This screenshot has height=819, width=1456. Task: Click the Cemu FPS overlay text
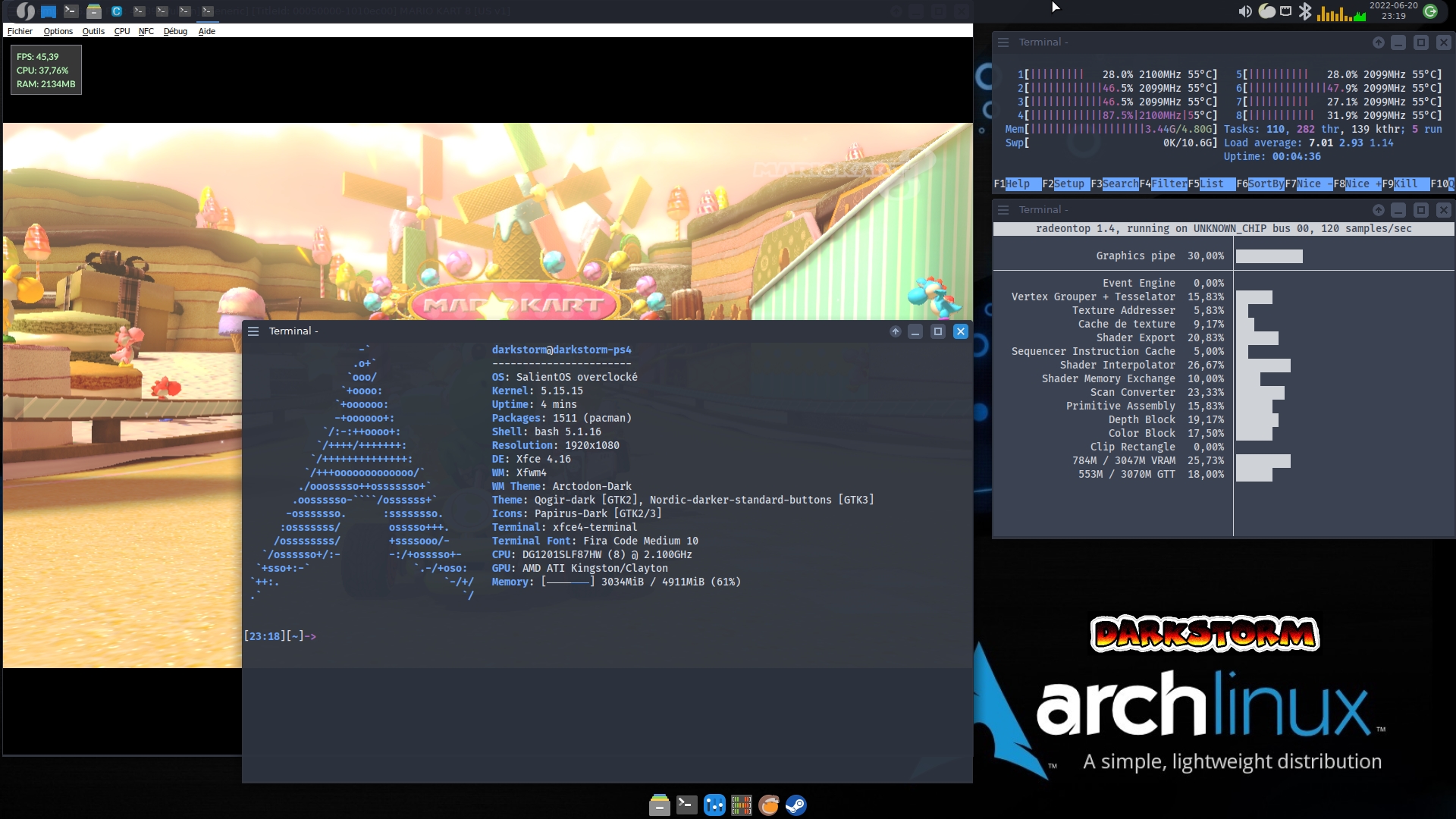38,57
